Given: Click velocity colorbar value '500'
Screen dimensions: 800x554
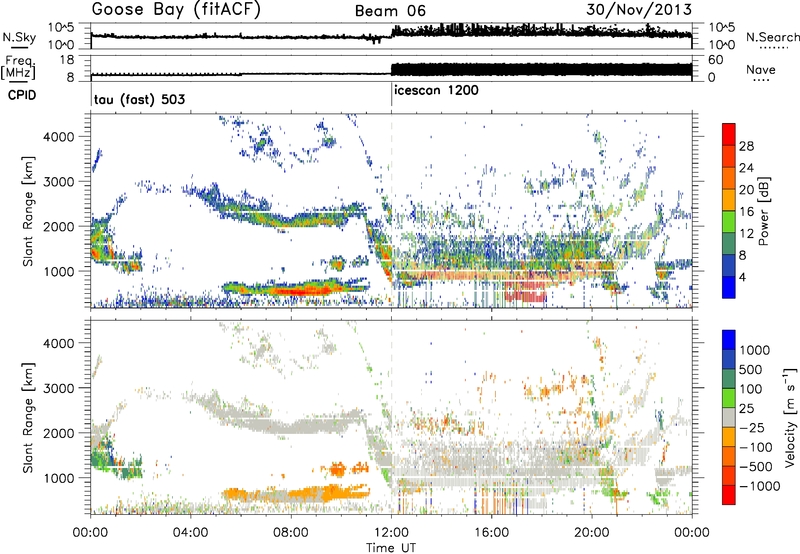Looking at the screenshot, I should point(751,369).
